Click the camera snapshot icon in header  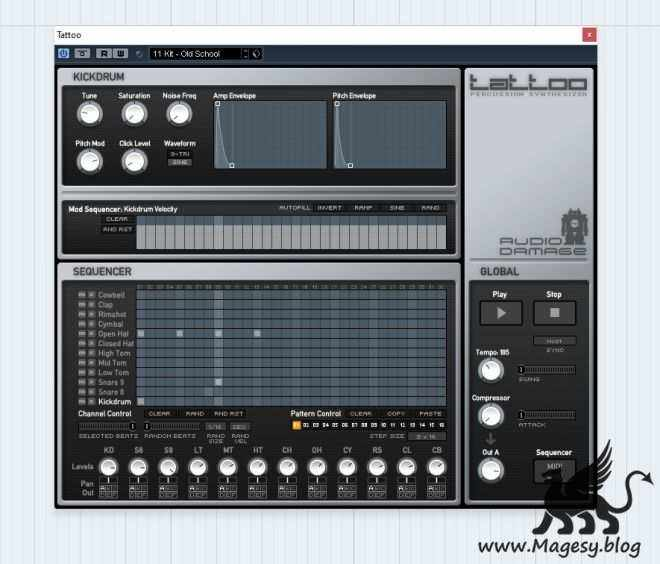82,53
